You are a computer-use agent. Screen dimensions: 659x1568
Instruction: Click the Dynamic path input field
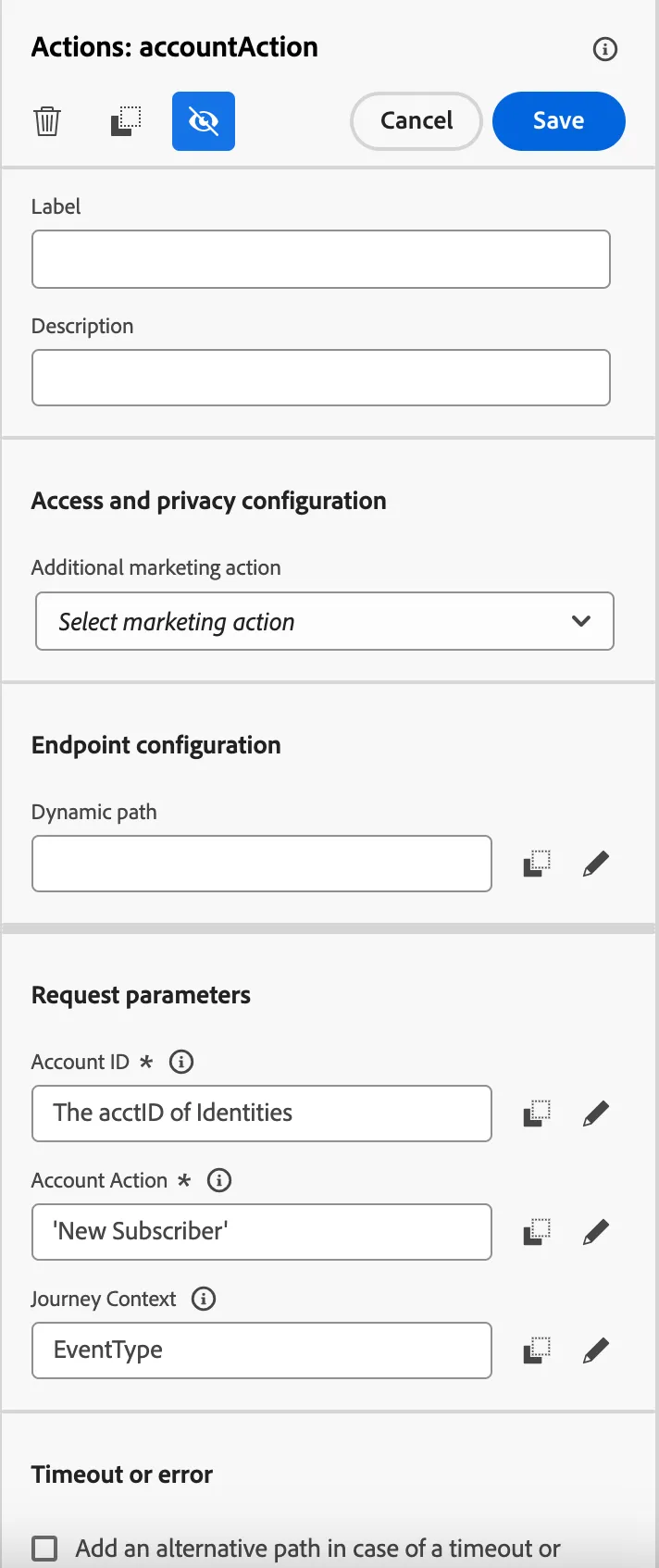[262, 864]
